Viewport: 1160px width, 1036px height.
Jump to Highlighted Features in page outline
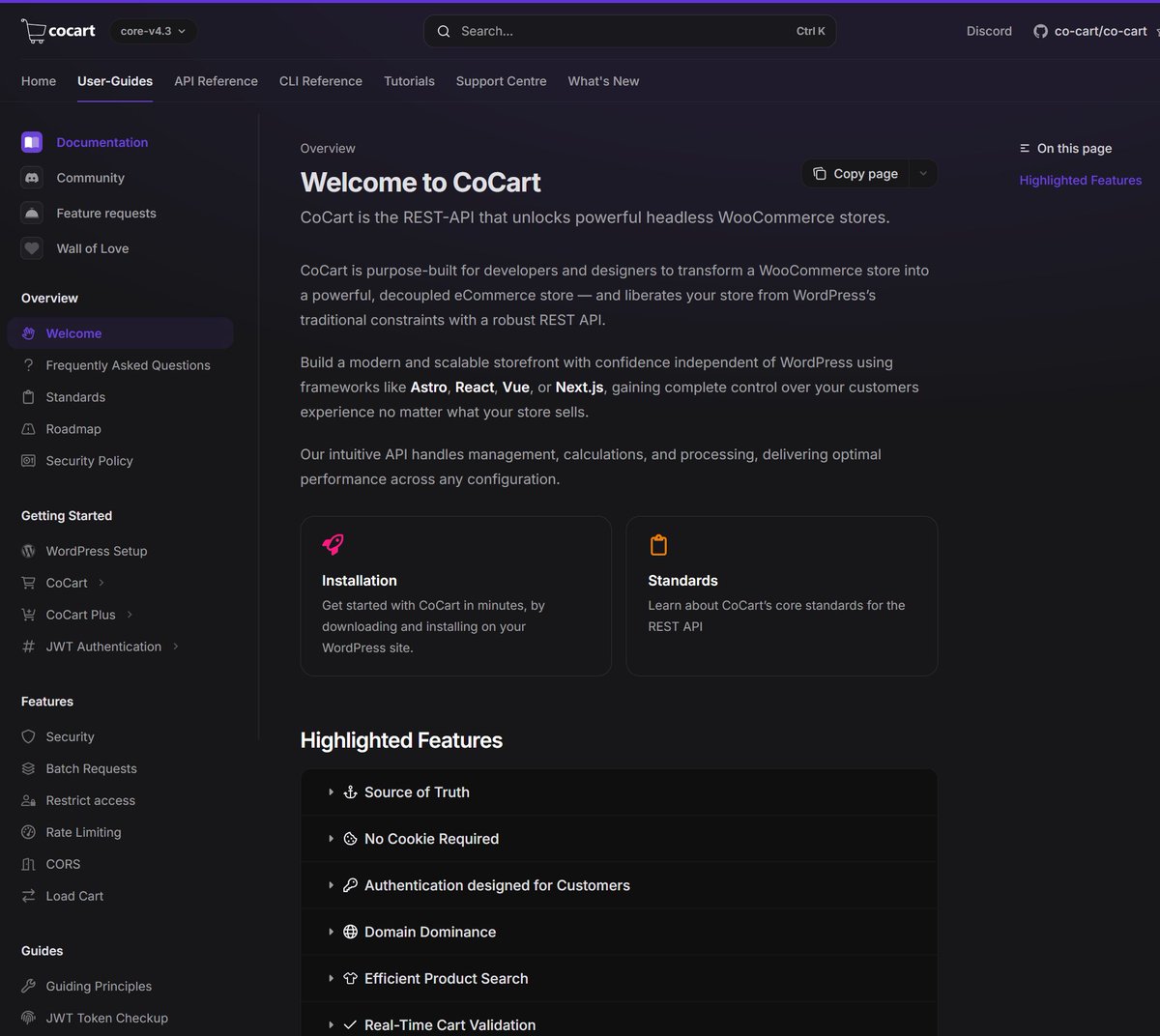(1081, 180)
